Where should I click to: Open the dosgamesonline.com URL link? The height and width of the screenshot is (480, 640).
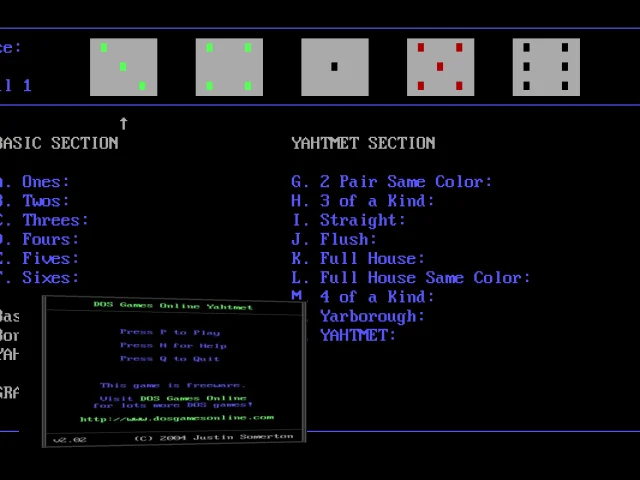click(177, 418)
